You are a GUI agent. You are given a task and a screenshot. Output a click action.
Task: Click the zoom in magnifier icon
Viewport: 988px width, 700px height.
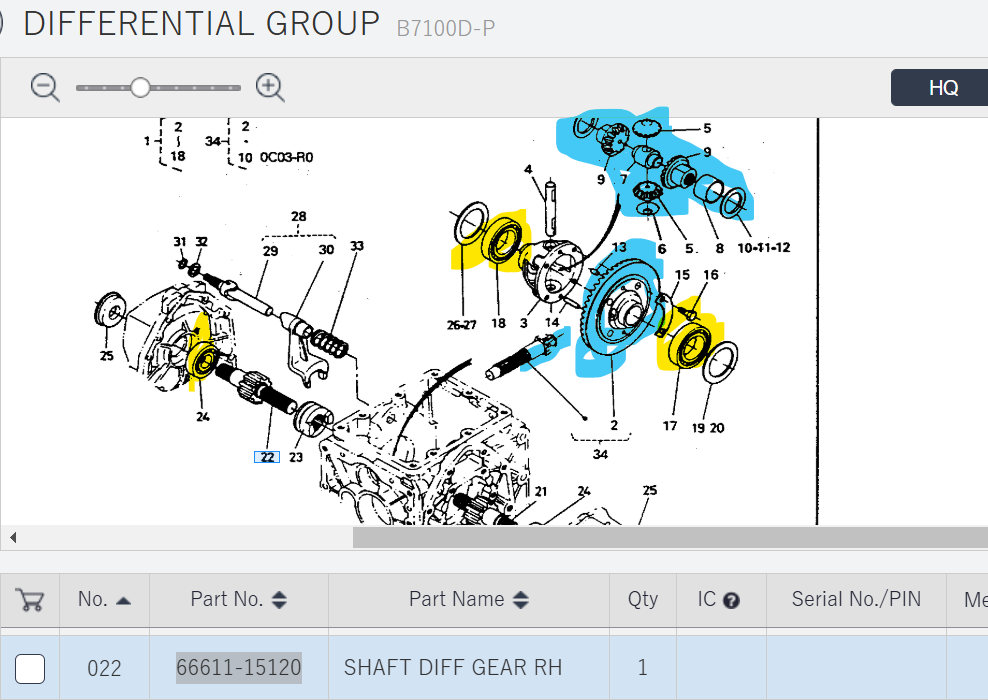pyautogui.click(x=270, y=87)
